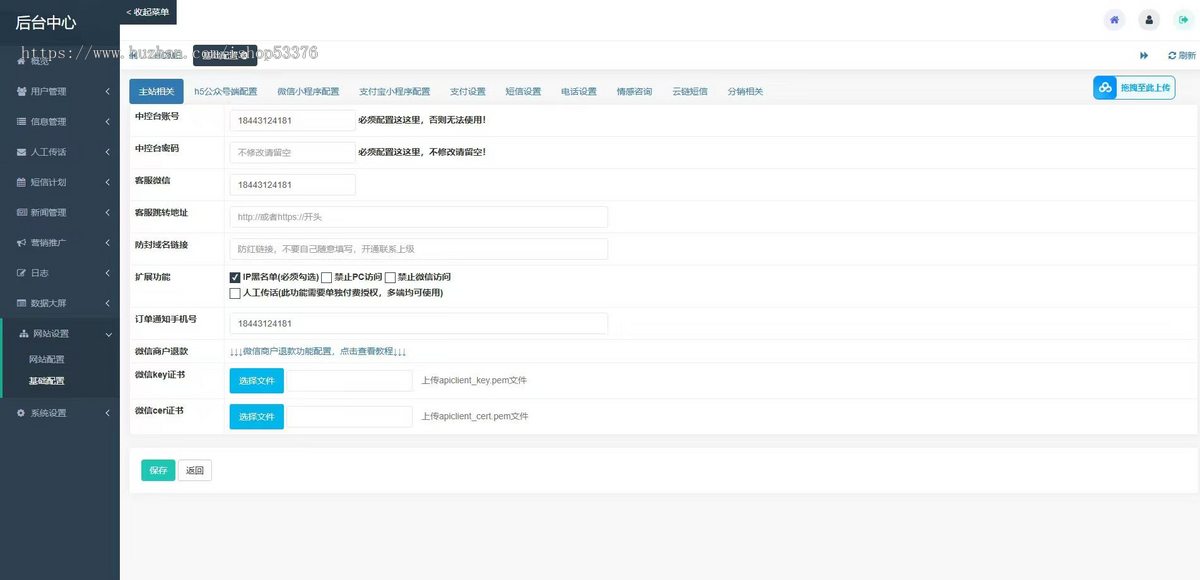Expand the 日志 chevron
The image size is (1200, 580).
point(107,272)
